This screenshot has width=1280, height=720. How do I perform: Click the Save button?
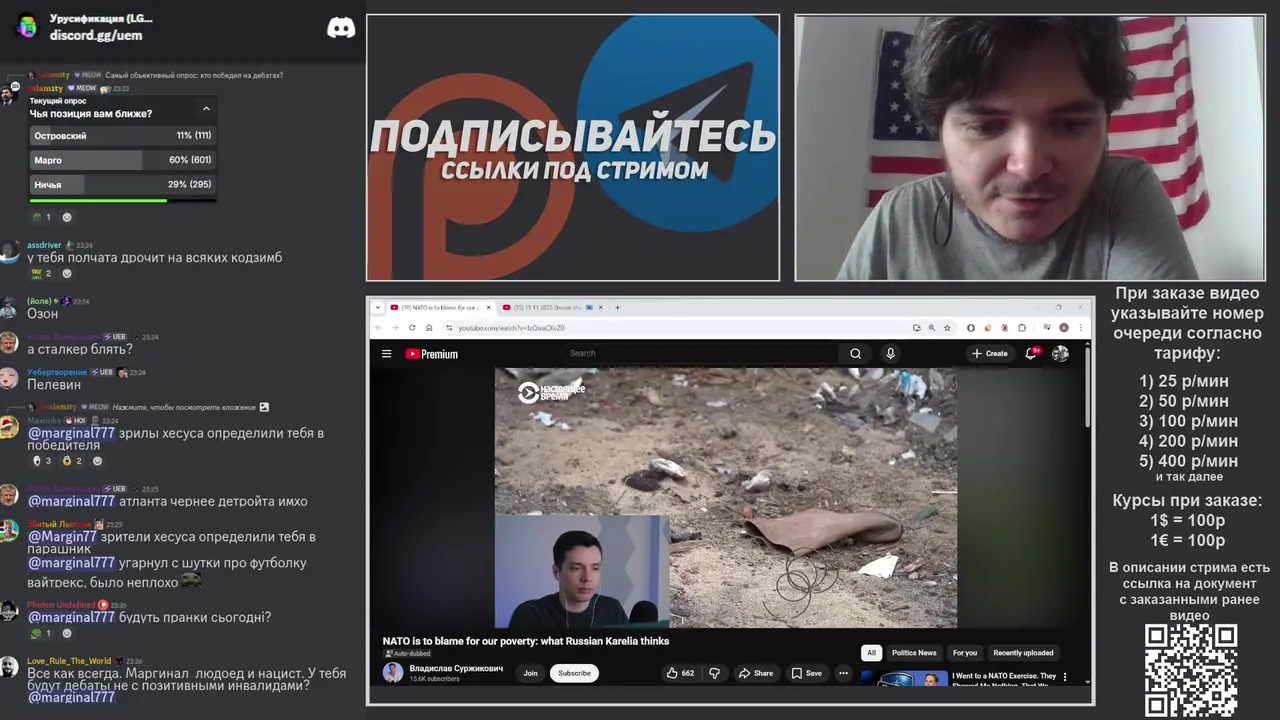coord(806,673)
